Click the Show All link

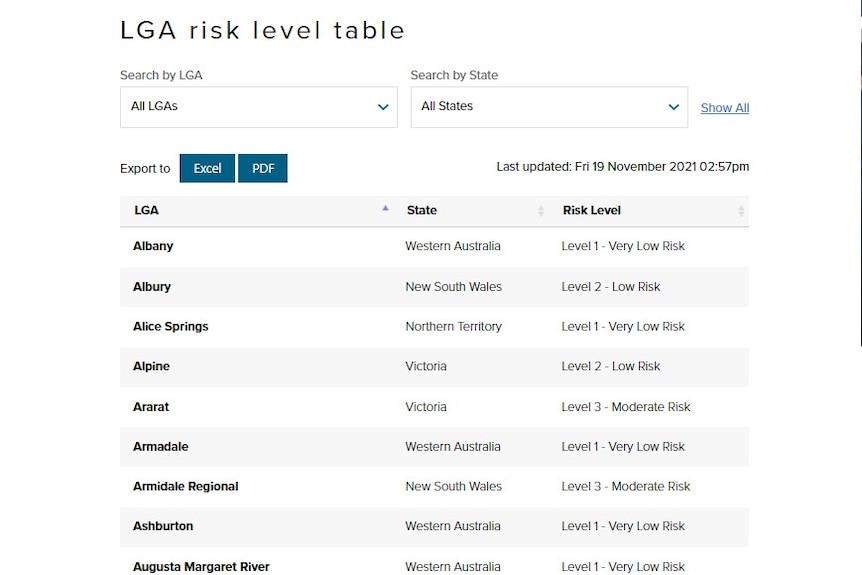click(x=725, y=108)
